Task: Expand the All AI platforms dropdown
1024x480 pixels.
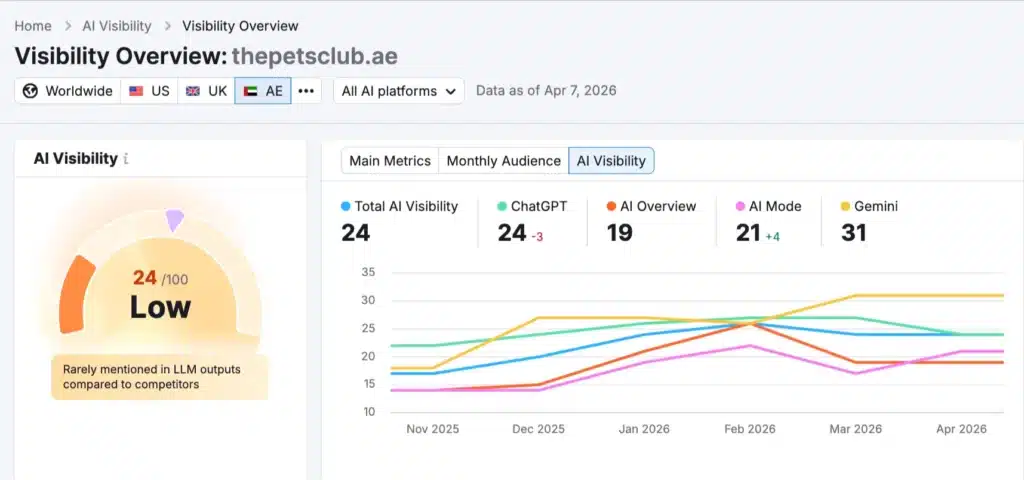Action: 399,91
